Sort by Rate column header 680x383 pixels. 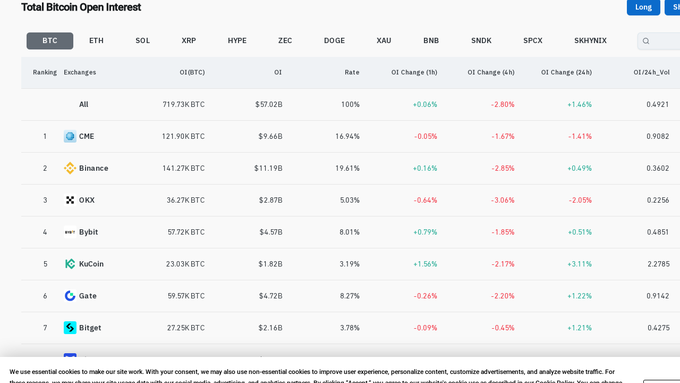(x=352, y=72)
